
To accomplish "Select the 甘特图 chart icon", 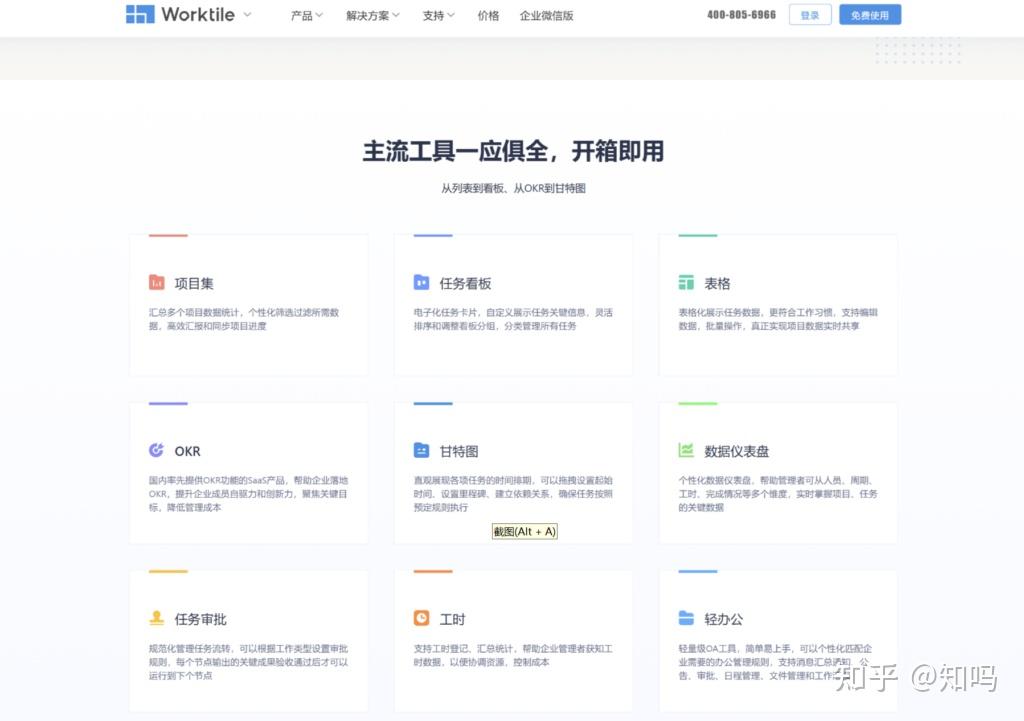I will tap(421, 450).
